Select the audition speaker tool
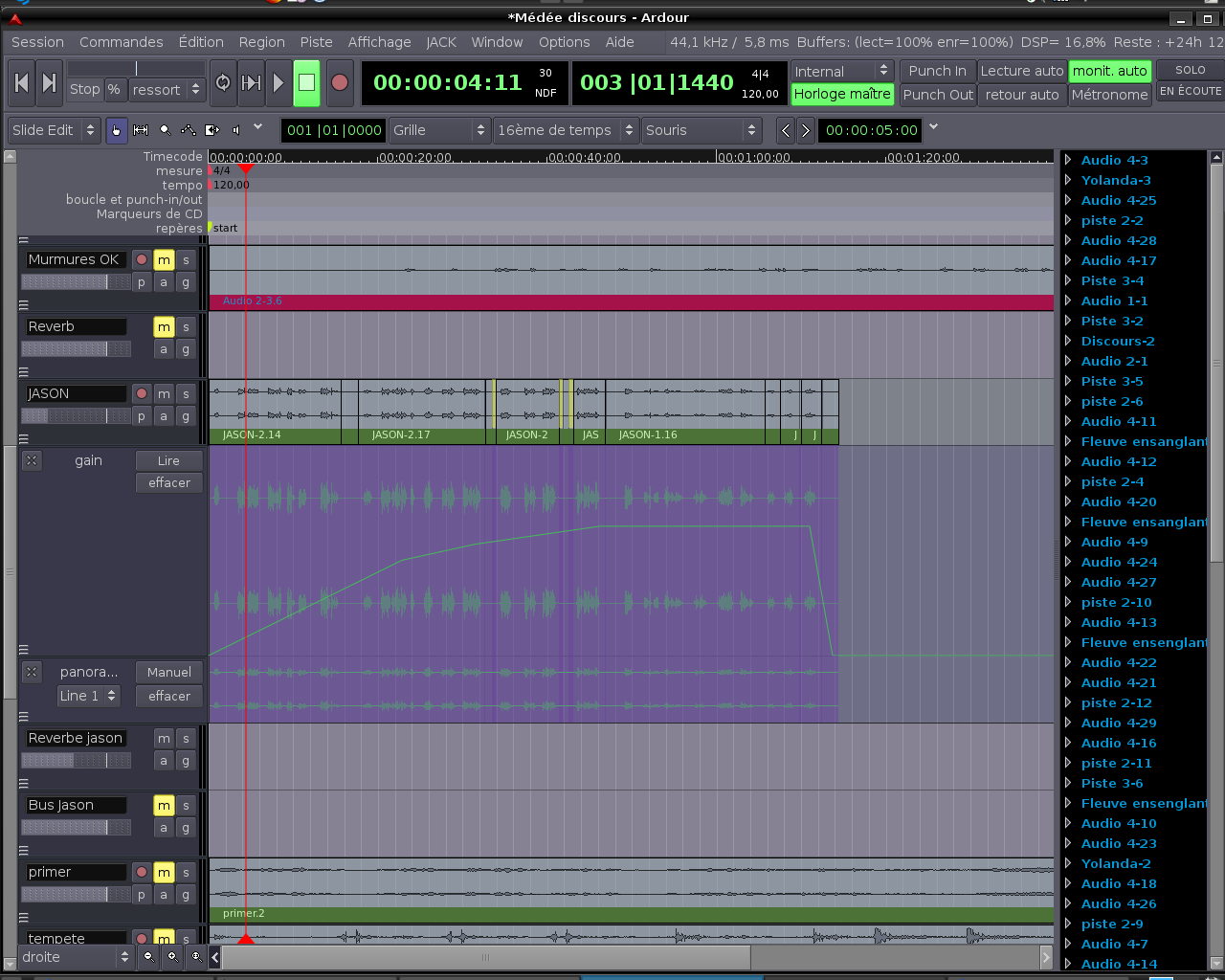The height and width of the screenshot is (980, 1225). 236,130
